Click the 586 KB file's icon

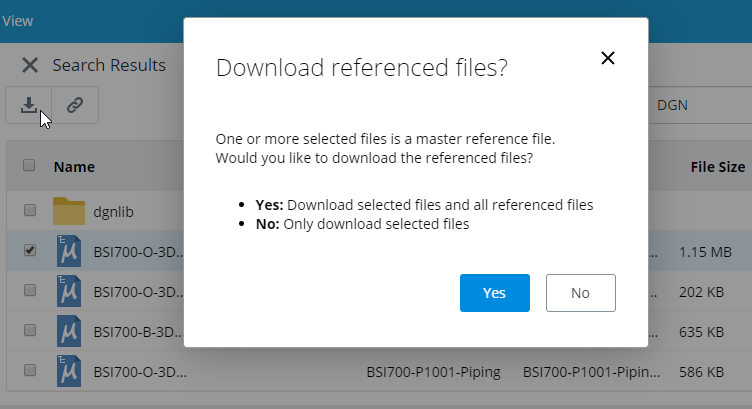69,370
